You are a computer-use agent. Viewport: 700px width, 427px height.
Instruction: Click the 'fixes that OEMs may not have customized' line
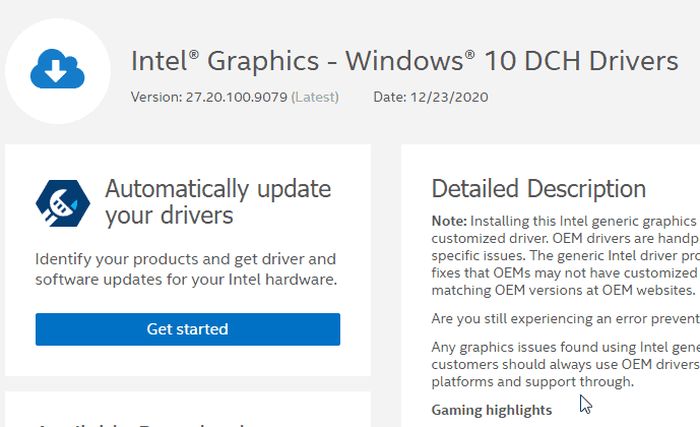point(565,273)
